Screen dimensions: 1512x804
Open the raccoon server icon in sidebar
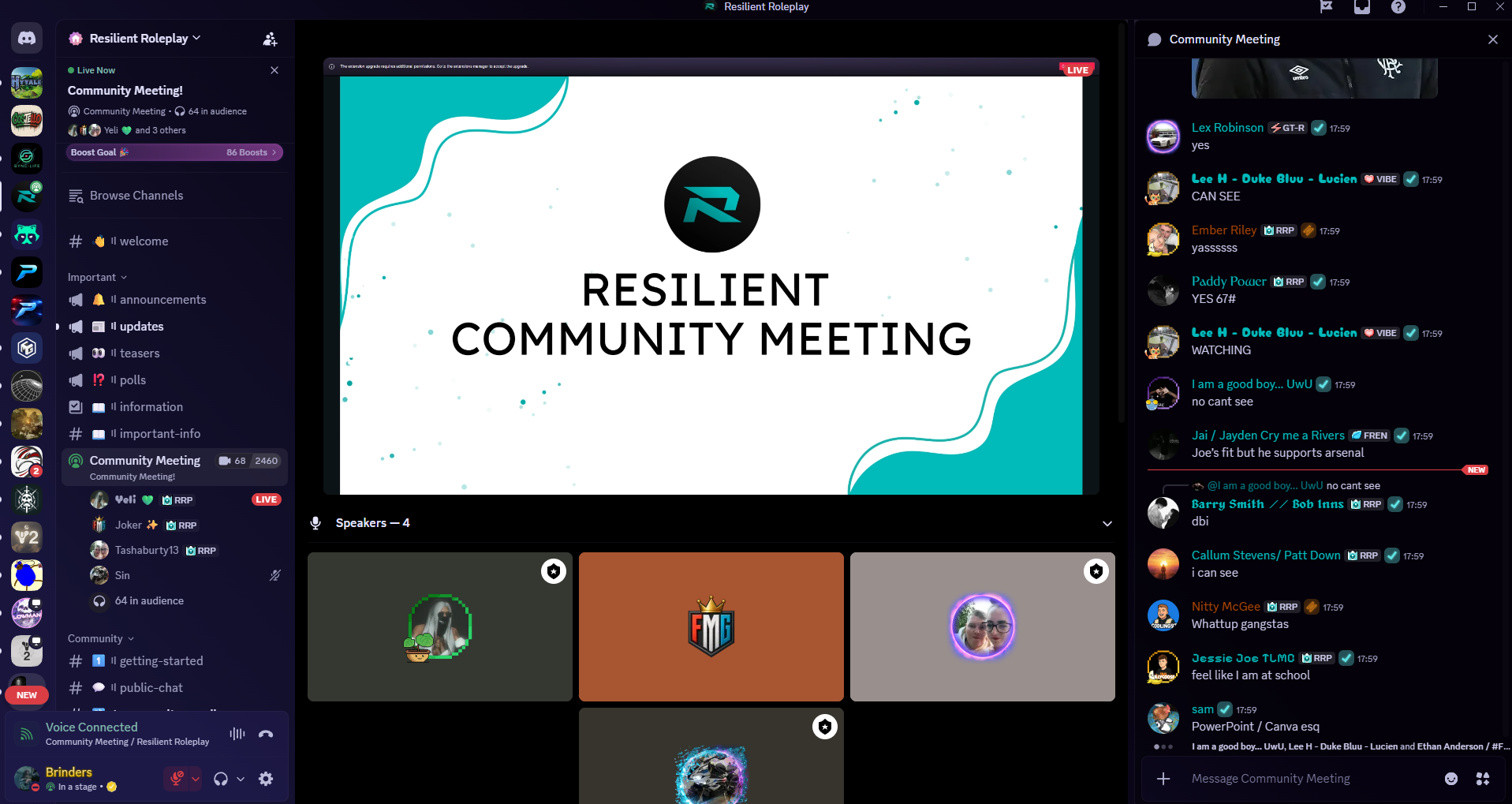tap(27, 234)
